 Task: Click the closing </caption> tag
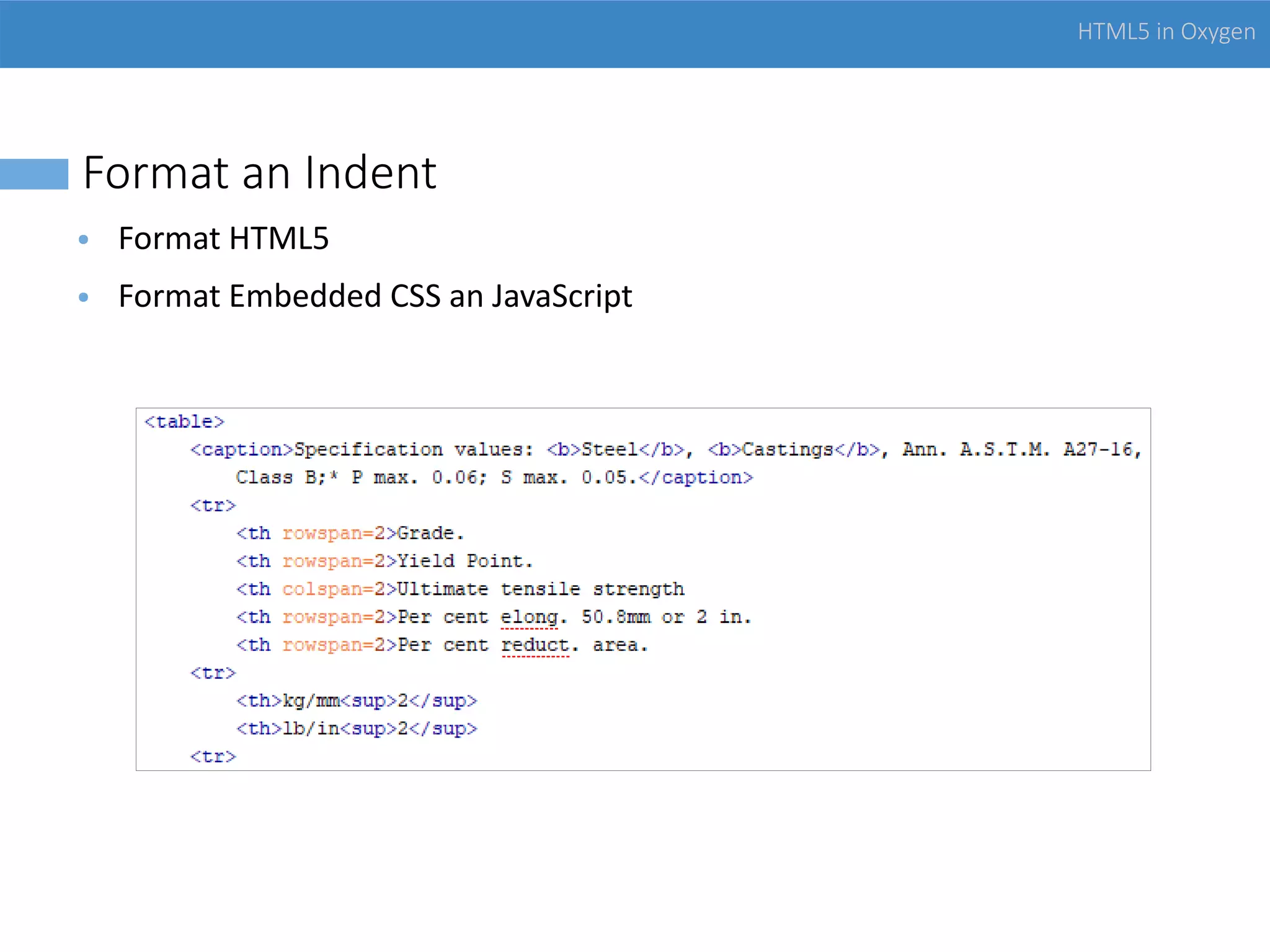(696, 477)
